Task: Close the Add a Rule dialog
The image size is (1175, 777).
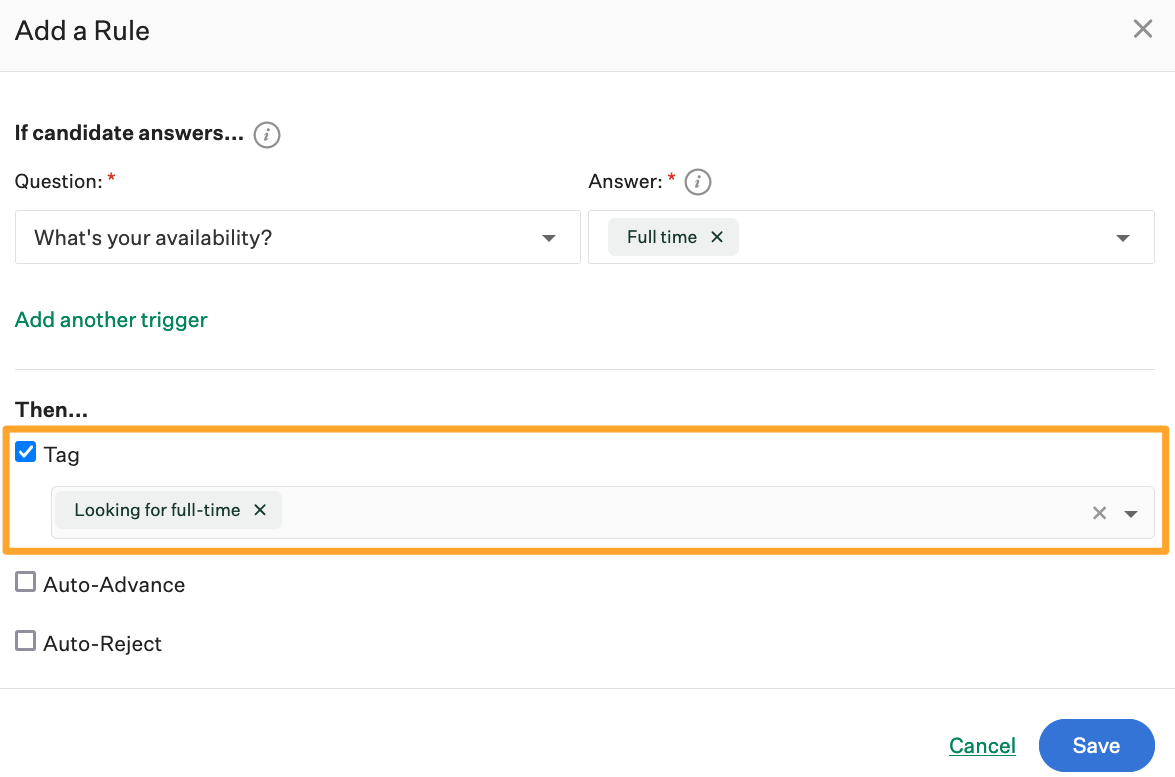Action: [x=1142, y=28]
